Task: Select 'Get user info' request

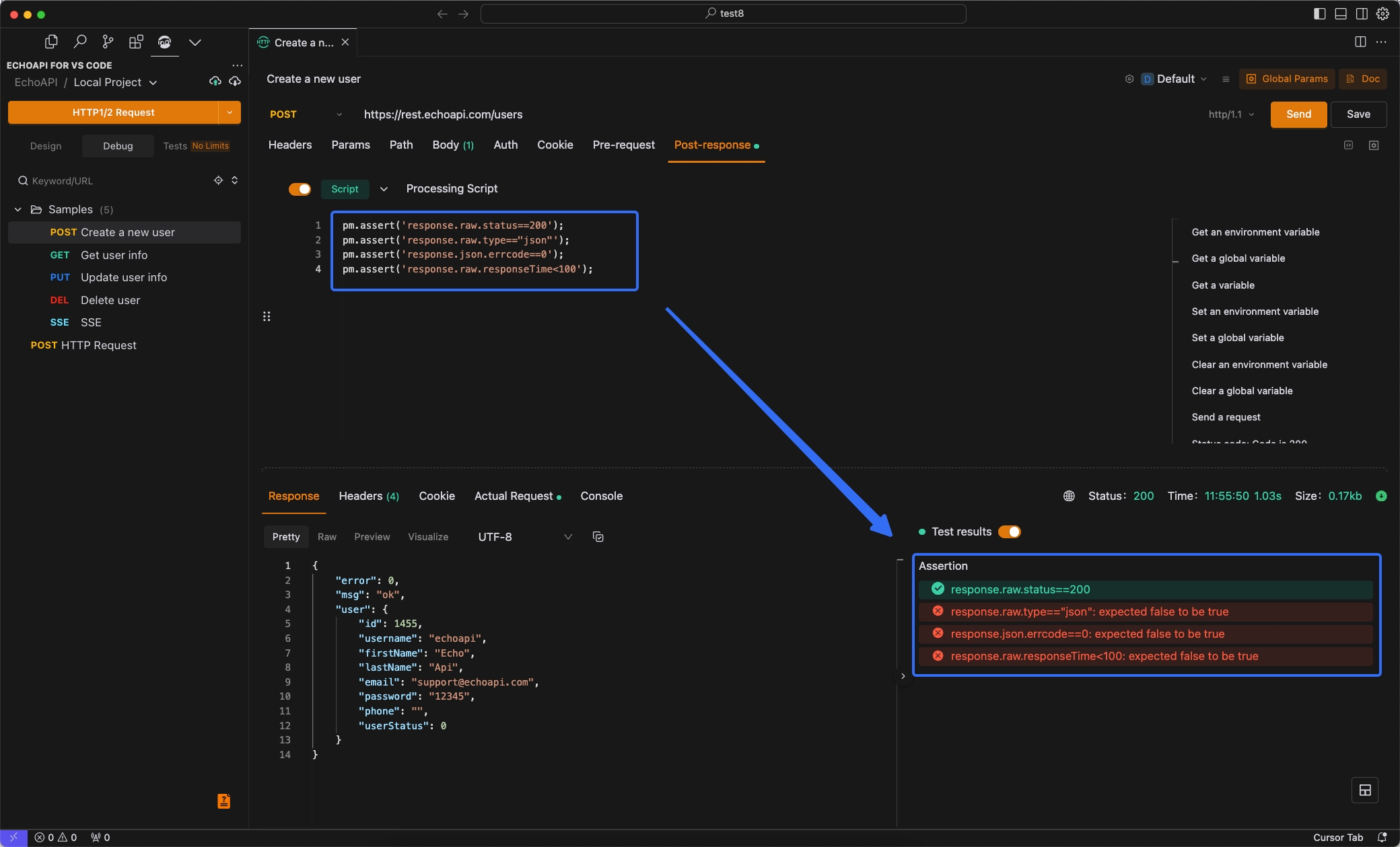Action: point(124,255)
